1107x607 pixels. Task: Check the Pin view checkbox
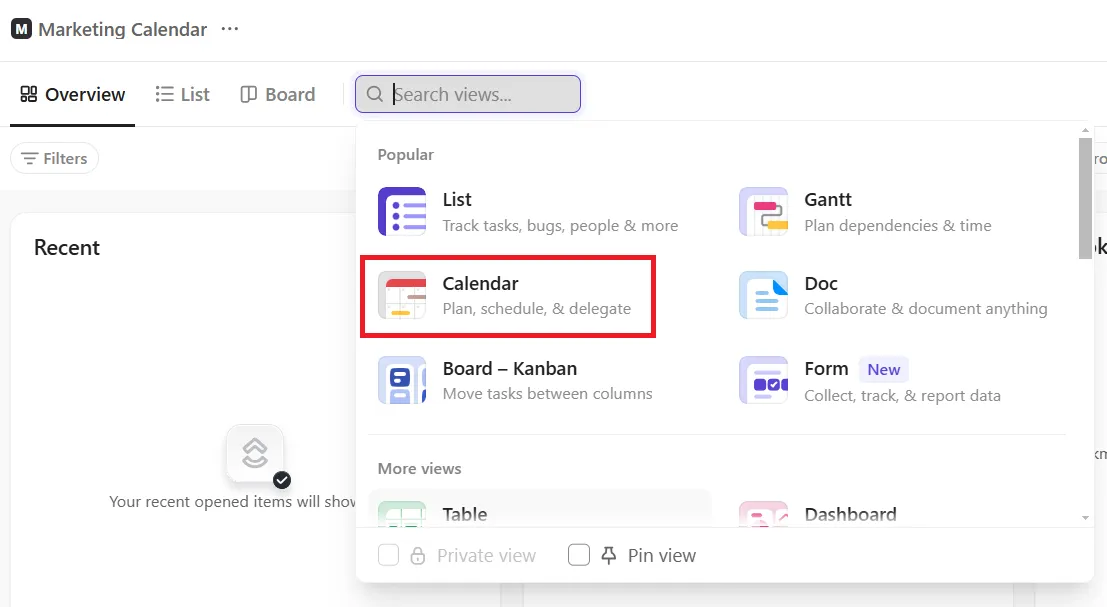[x=579, y=555]
